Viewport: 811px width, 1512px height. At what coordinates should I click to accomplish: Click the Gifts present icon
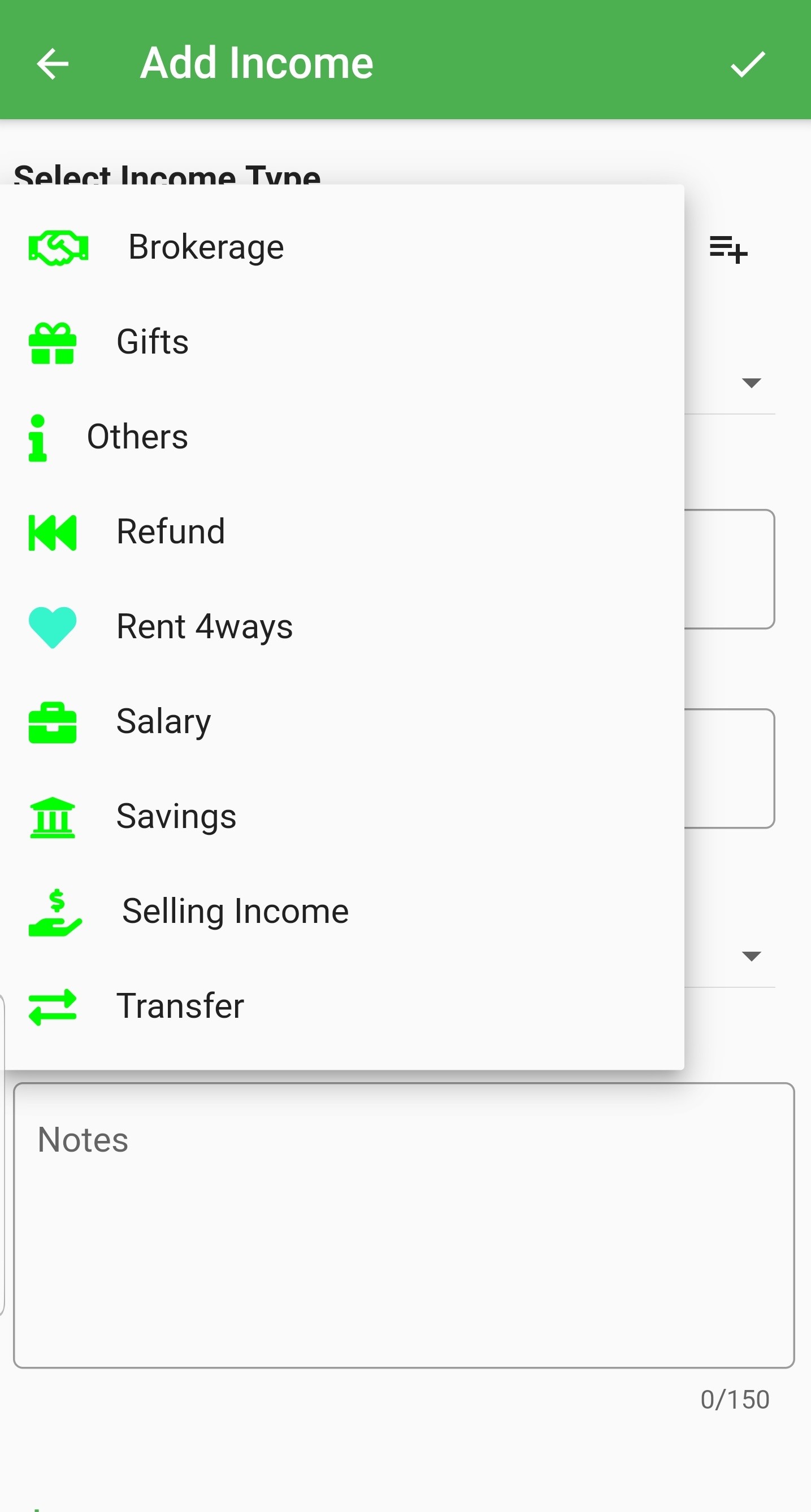(52, 343)
